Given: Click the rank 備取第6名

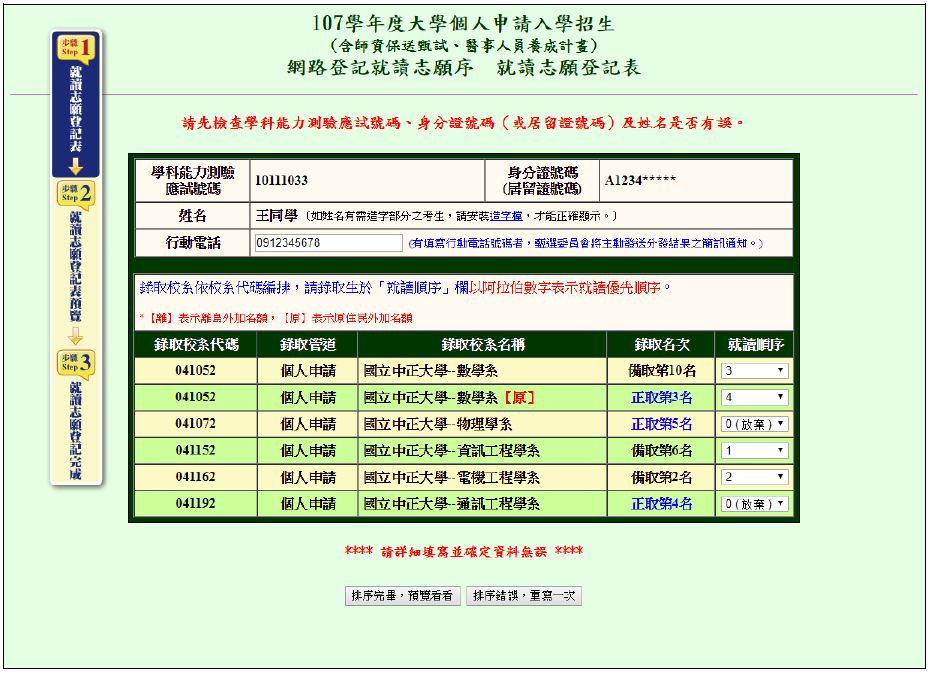Looking at the screenshot, I should coord(662,451).
